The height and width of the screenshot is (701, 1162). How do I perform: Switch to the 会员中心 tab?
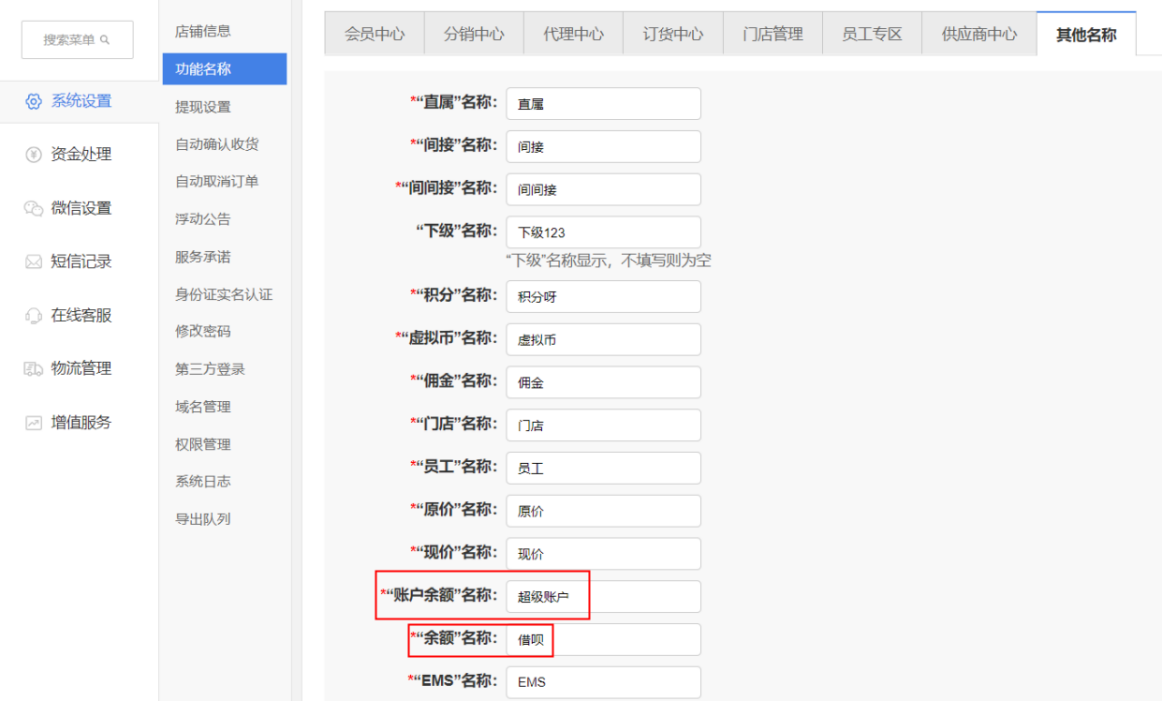[x=375, y=34]
